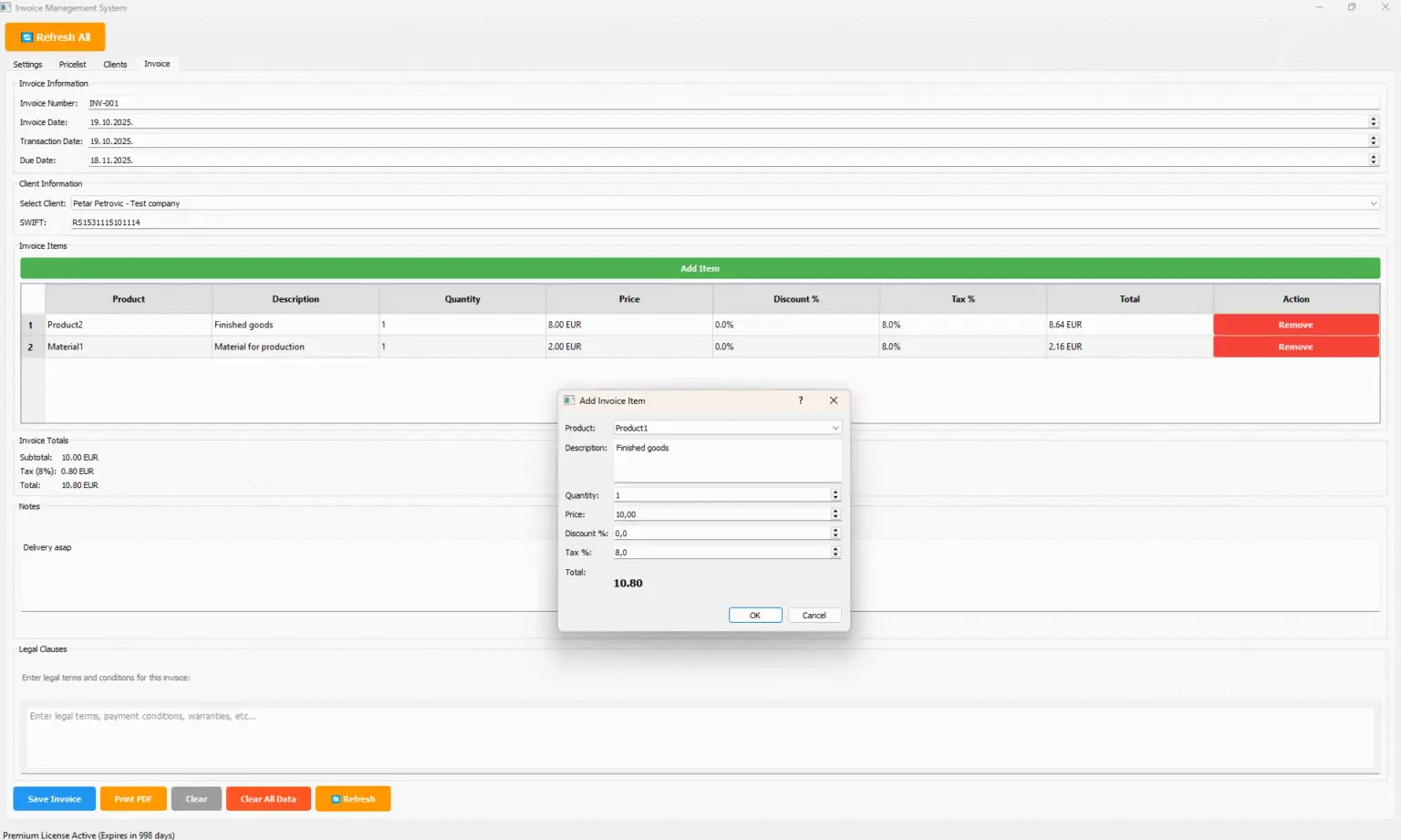The height and width of the screenshot is (840, 1401).
Task: Click the Invoice Management System title icon
Action: pyautogui.click(x=5, y=7)
